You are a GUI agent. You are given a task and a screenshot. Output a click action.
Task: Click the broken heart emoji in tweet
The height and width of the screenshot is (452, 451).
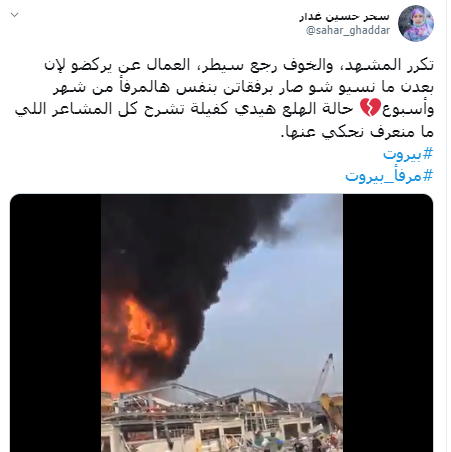point(370,108)
